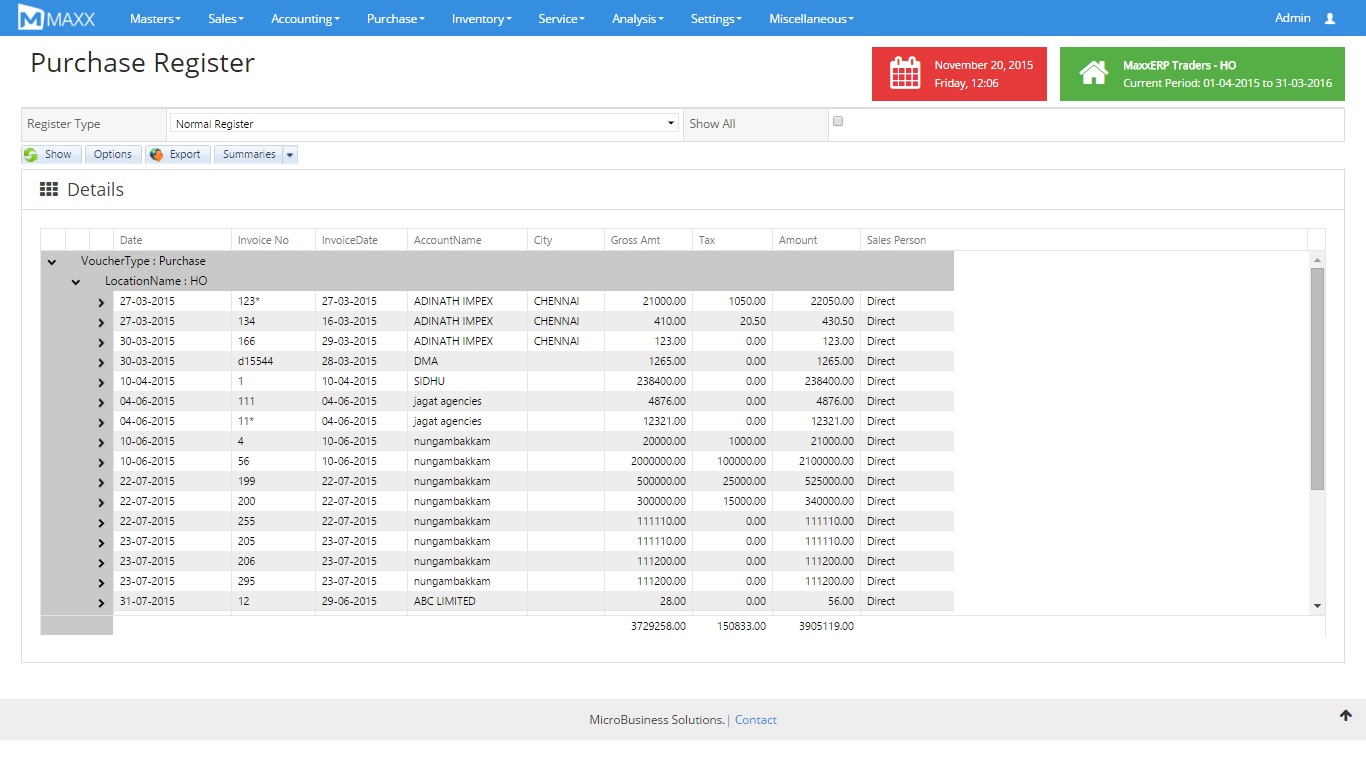
Task: Open the Purchase menu
Action: click(395, 19)
